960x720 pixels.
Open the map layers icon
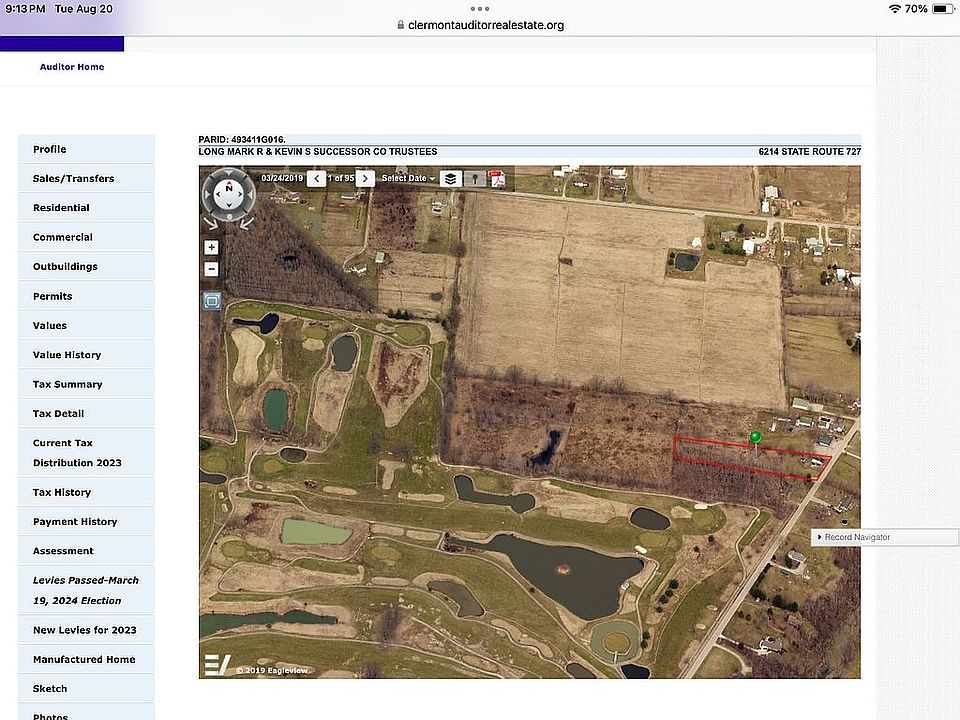[451, 178]
